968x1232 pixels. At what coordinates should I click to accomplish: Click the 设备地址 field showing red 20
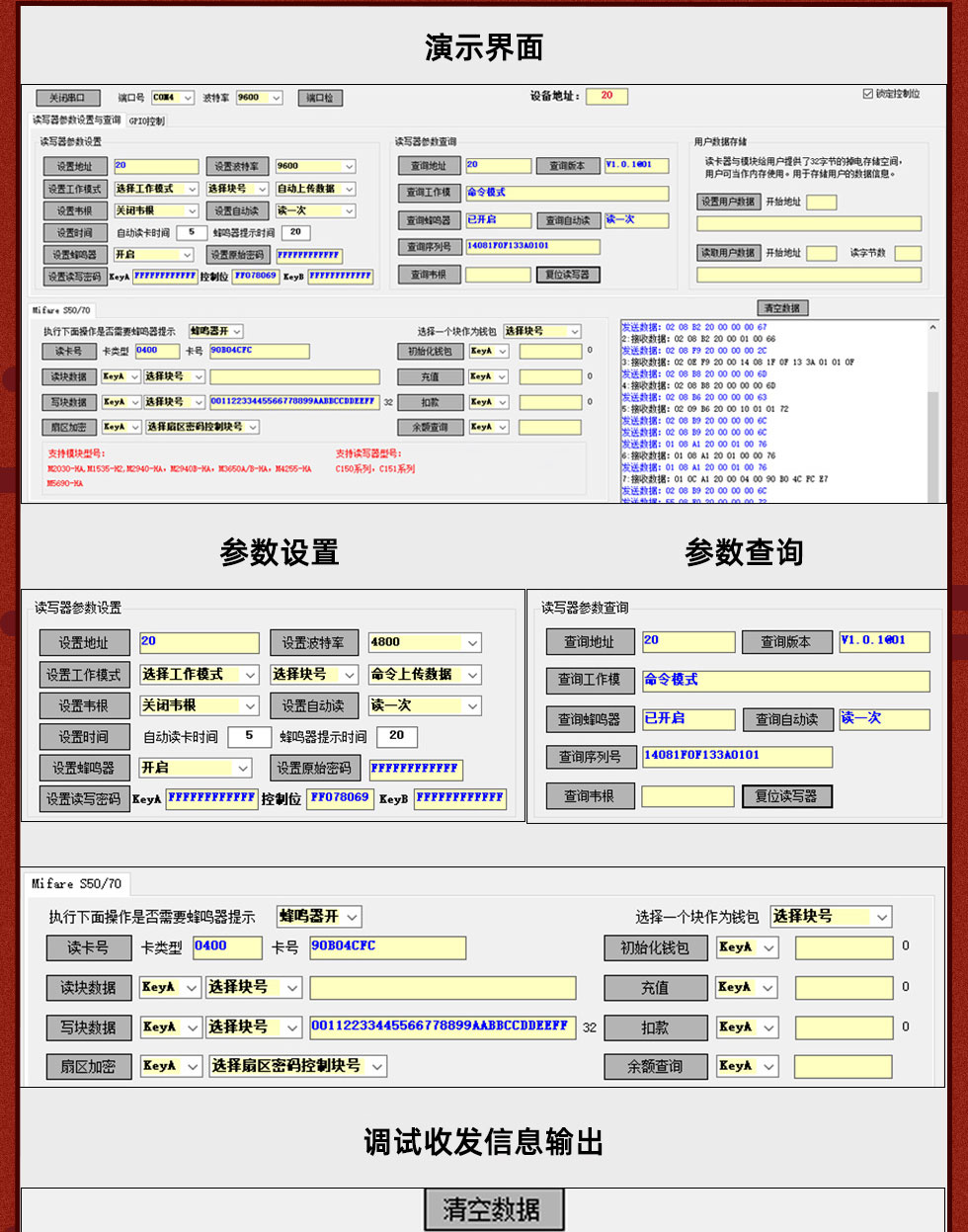tap(606, 96)
